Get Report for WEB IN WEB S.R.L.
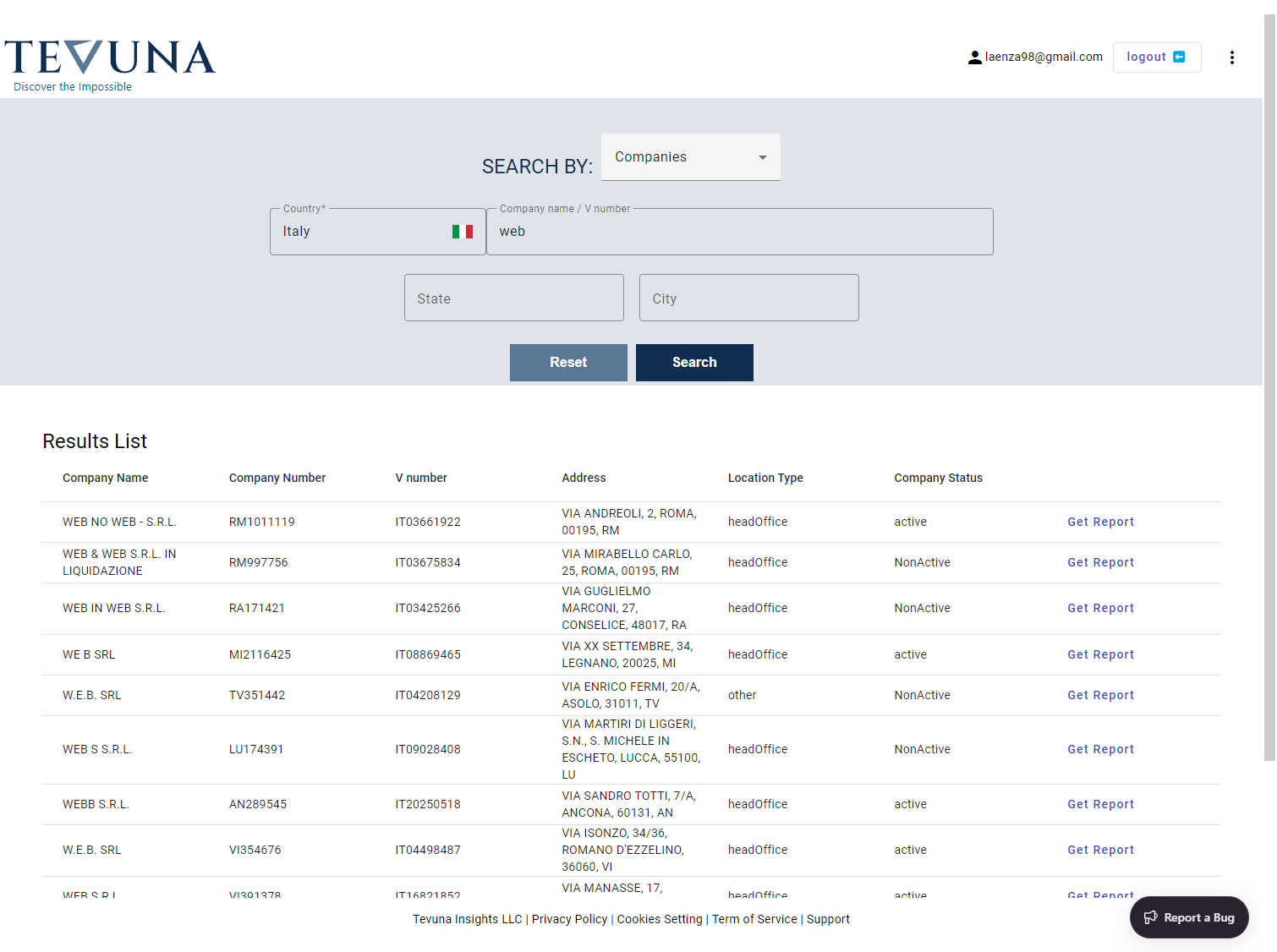The image size is (1277, 952). pos(1100,609)
